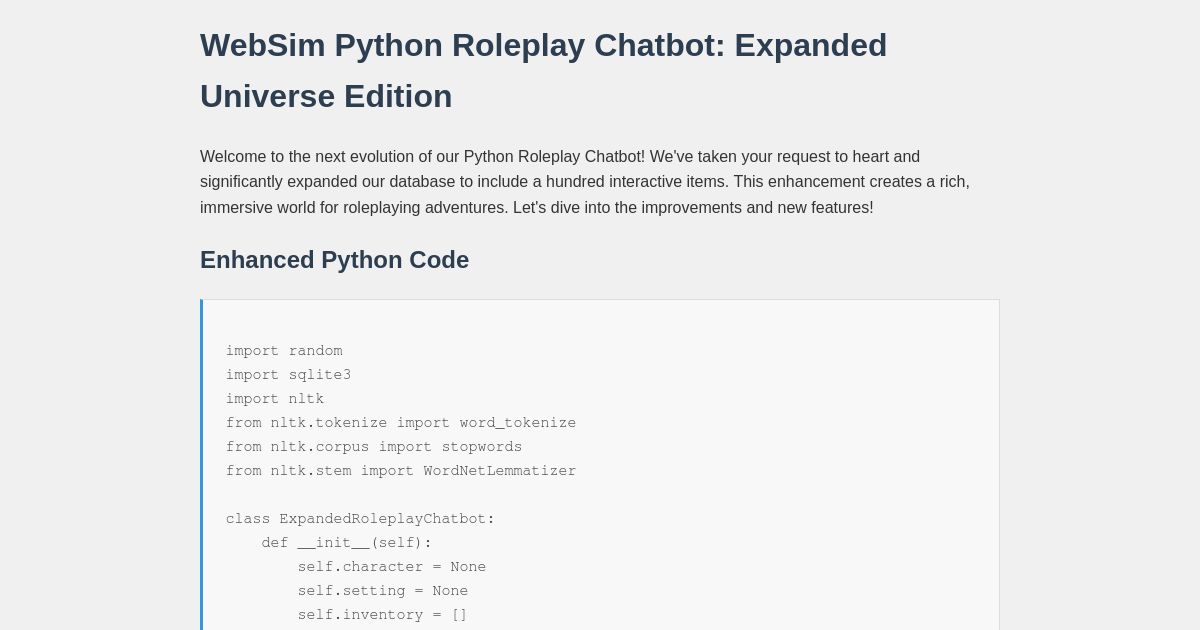Click the self.setting assignment line
Image resolution: width=1200 pixels, height=630 pixels.
coord(383,591)
